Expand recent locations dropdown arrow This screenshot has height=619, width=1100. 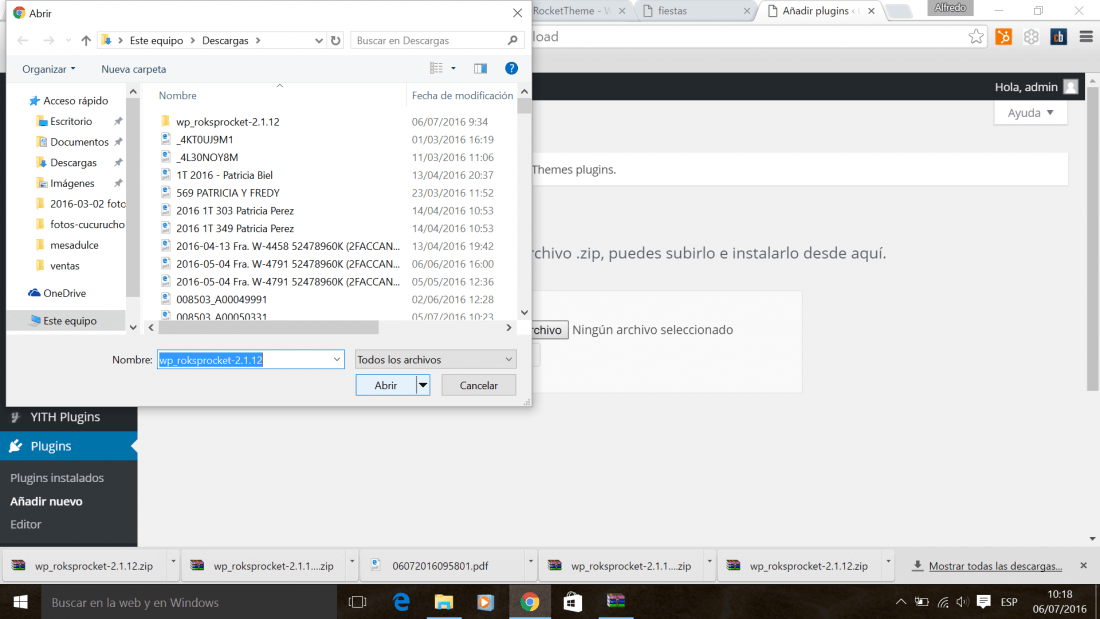coord(68,41)
